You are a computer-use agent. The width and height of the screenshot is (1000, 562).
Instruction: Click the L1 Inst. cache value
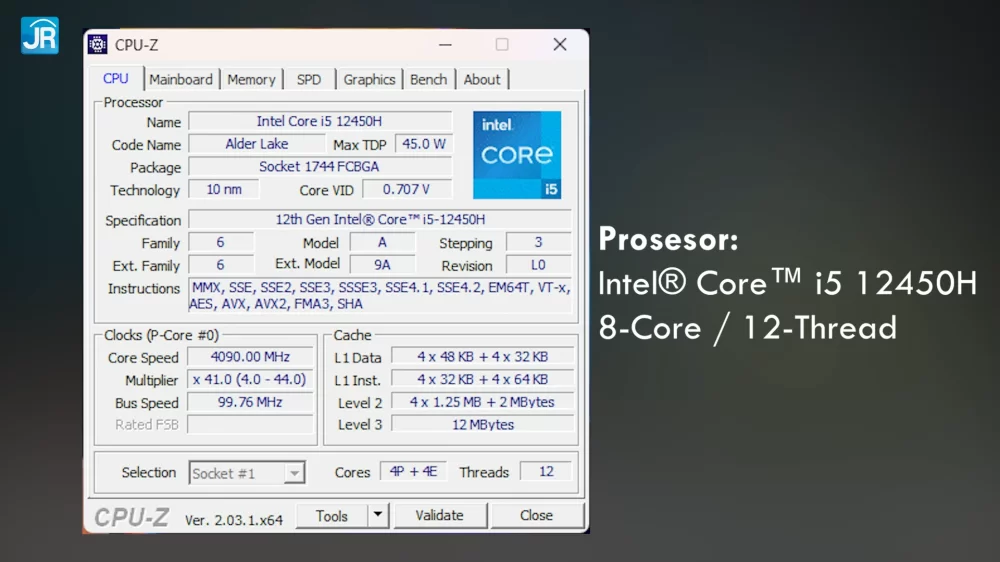[483, 380]
